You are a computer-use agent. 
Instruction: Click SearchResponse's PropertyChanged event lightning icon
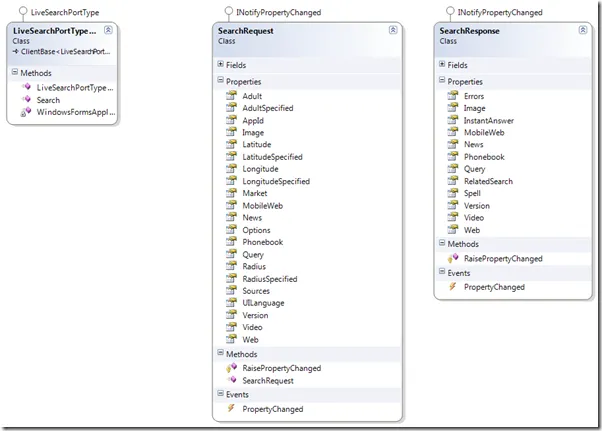pyautogui.click(x=452, y=286)
